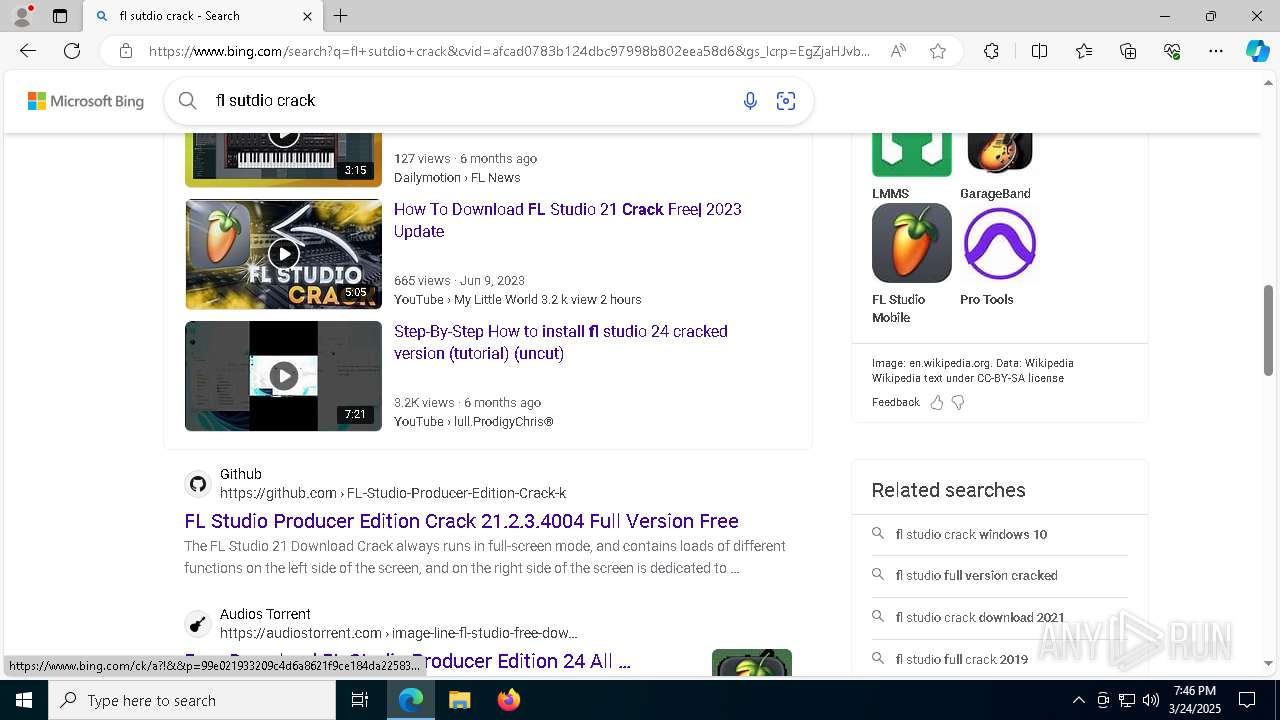
Task: Open the notification center icon
Action: pos(1247,700)
